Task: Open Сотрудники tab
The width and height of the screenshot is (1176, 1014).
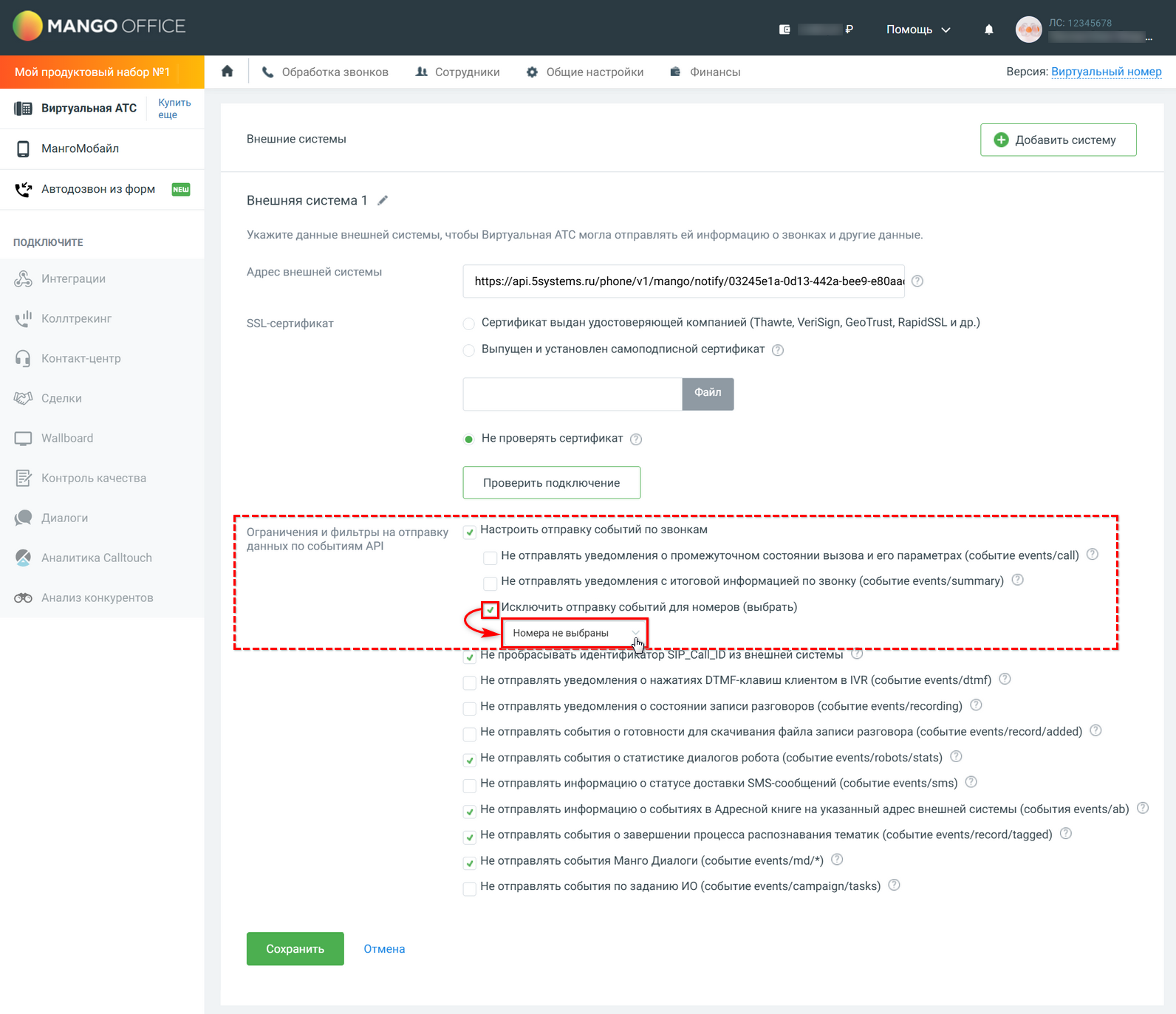Action: (457, 72)
